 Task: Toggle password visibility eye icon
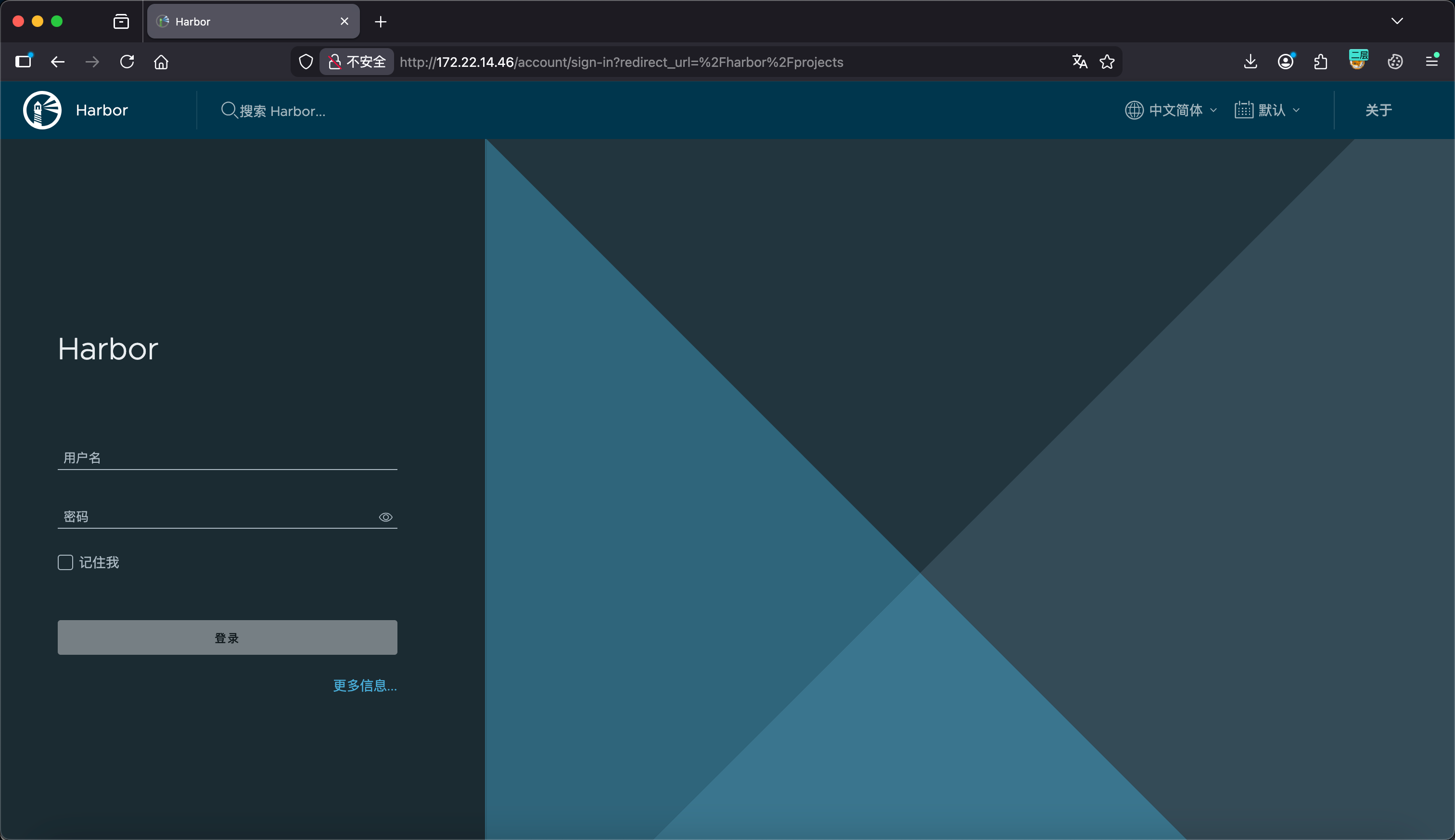click(x=385, y=517)
